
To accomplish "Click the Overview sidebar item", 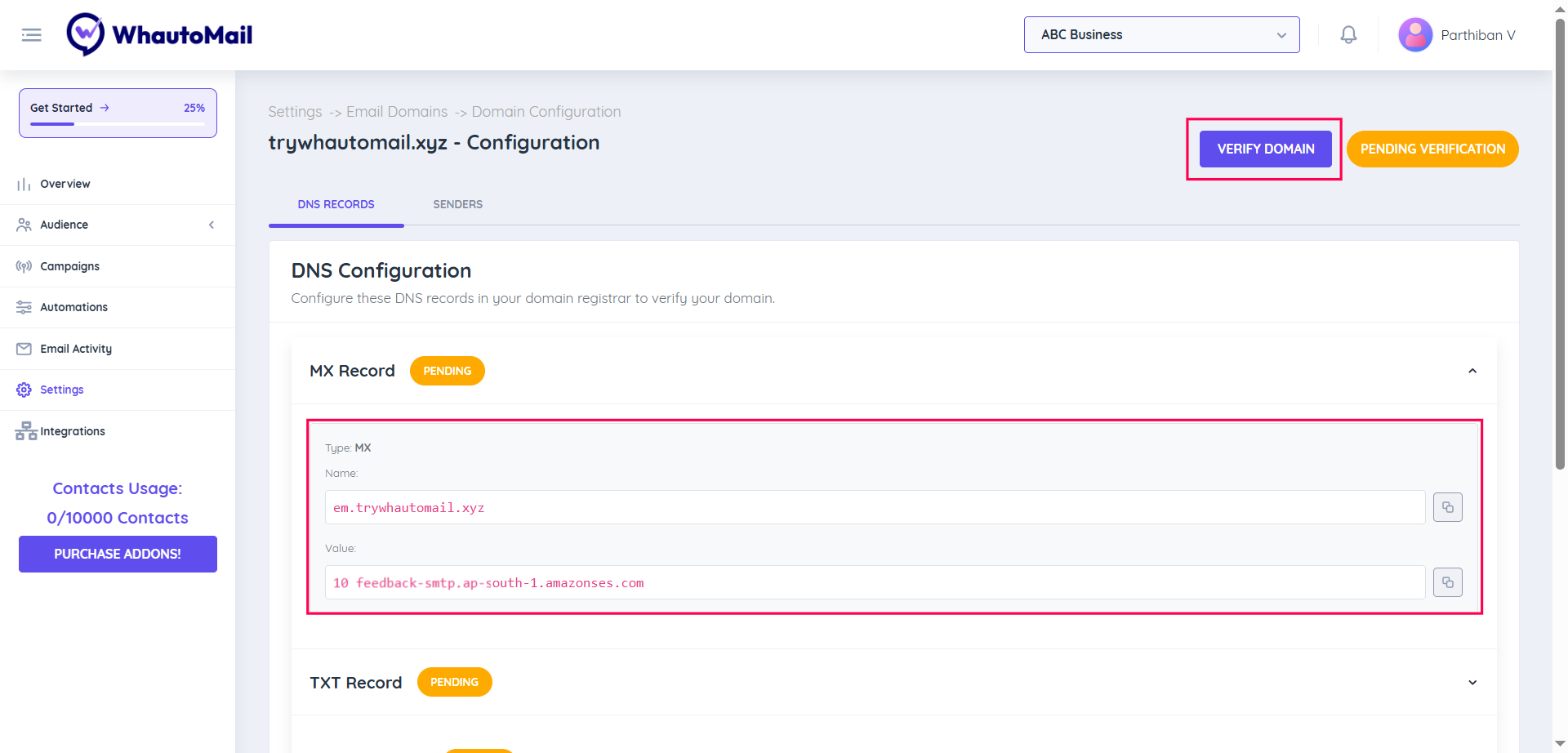I will pyautogui.click(x=65, y=184).
